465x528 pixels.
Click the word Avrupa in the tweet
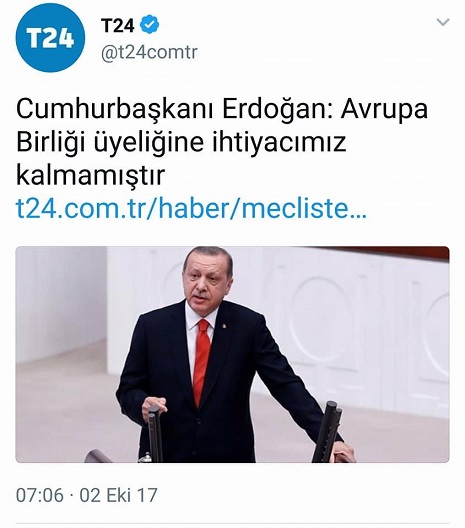tap(384, 110)
